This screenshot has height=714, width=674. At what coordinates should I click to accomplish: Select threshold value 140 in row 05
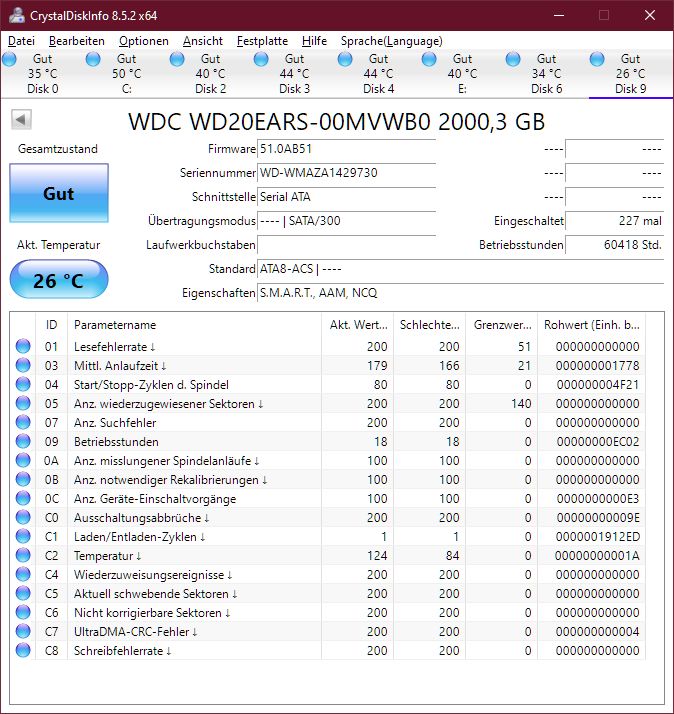tap(521, 403)
